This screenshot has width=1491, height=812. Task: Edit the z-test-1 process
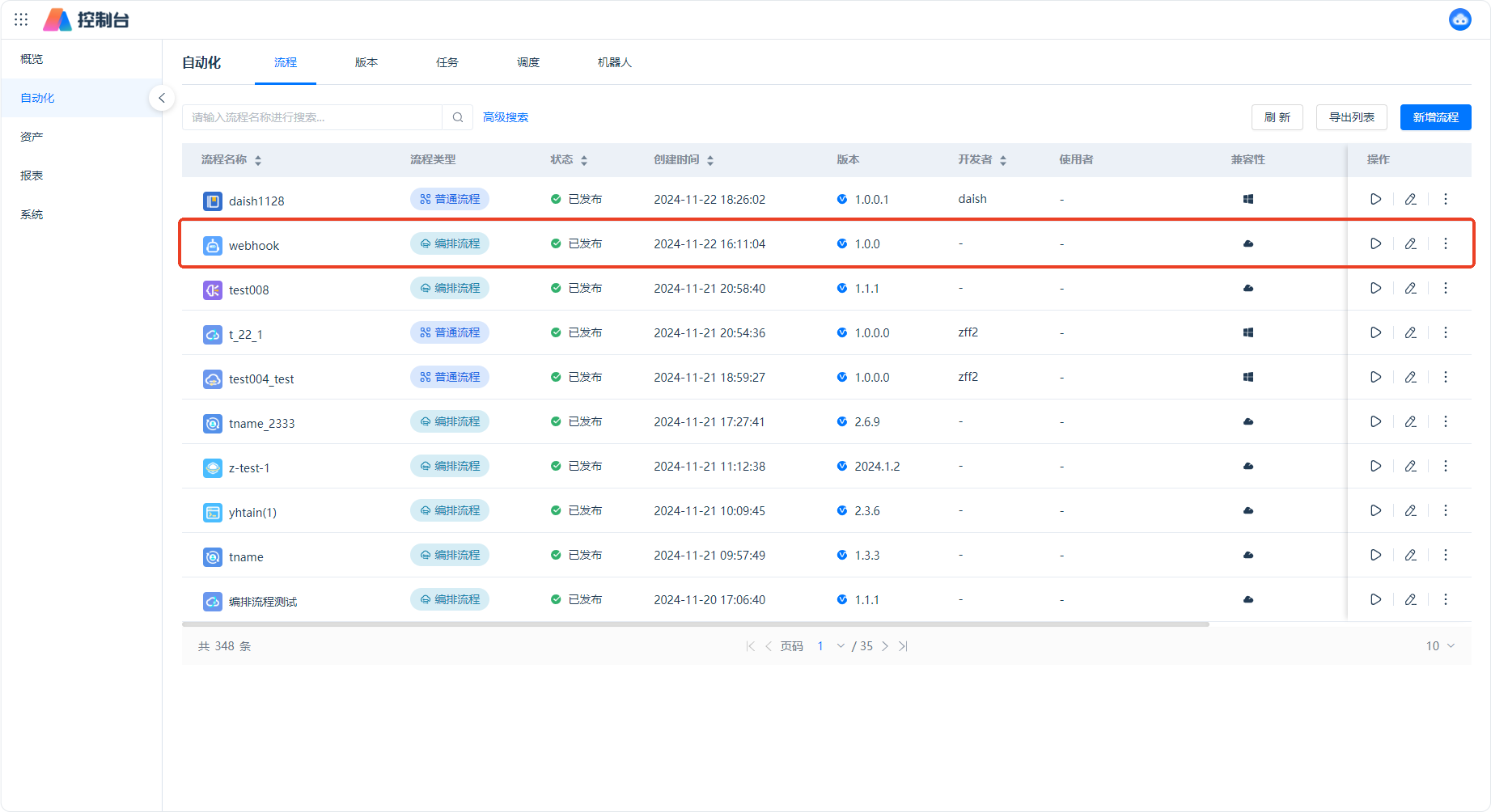click(1410, 466)
